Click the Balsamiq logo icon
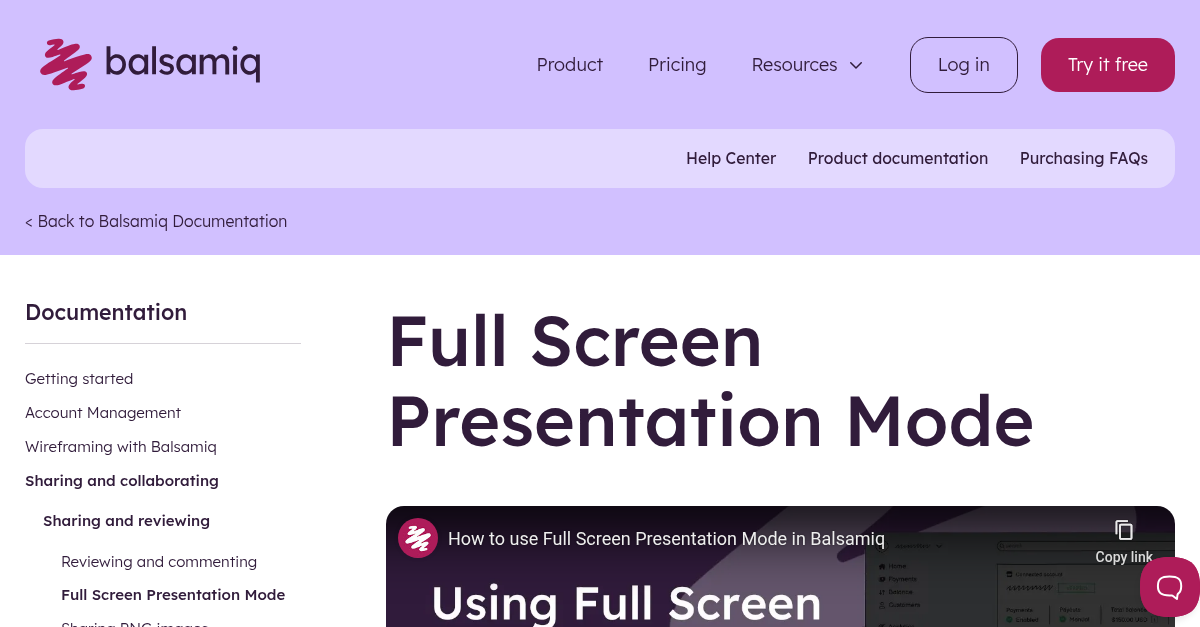This screenshot has height=627, width=1200. [x=66, y=64]
